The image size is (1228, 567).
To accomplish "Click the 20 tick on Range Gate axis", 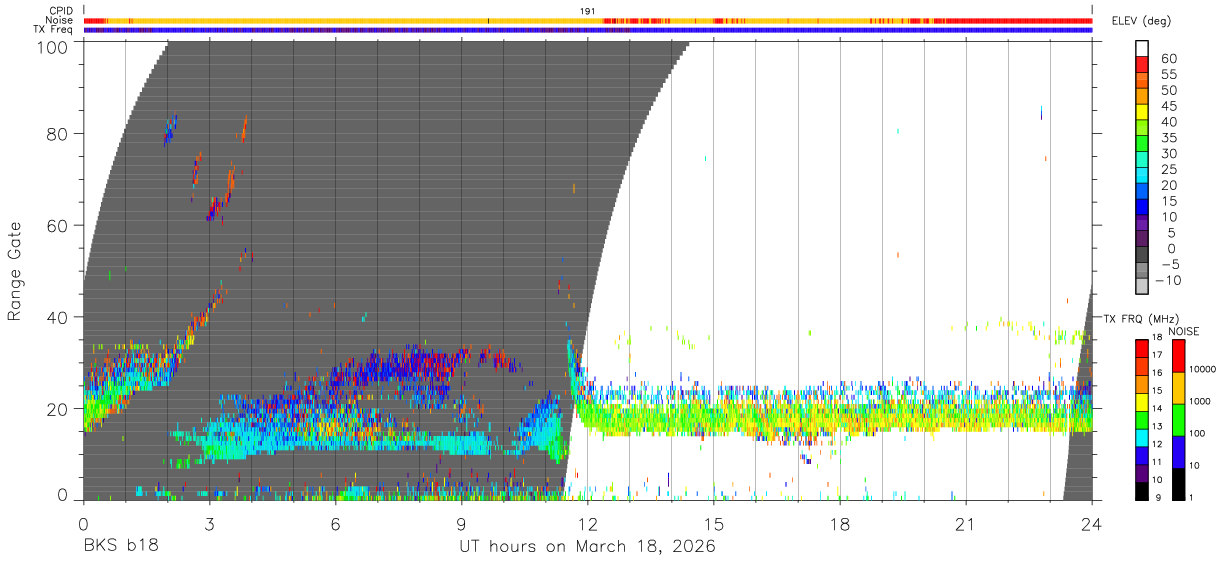I will point(57,408).
